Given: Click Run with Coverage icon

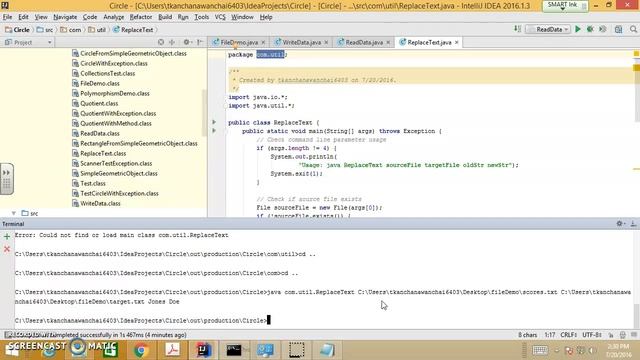Looking at the screenshot, I should point(602,29).
